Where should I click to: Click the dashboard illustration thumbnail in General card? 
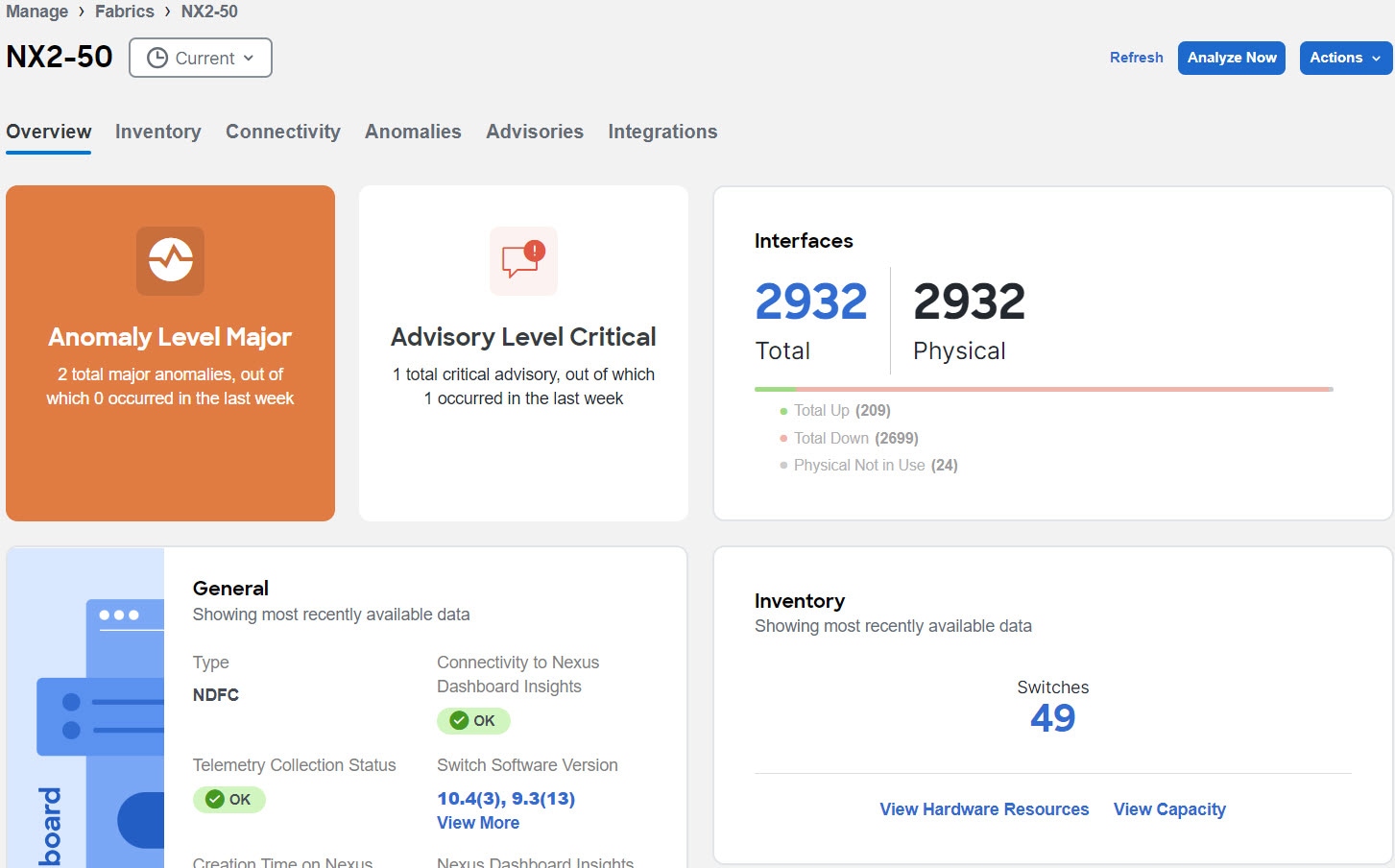point(85,708)
